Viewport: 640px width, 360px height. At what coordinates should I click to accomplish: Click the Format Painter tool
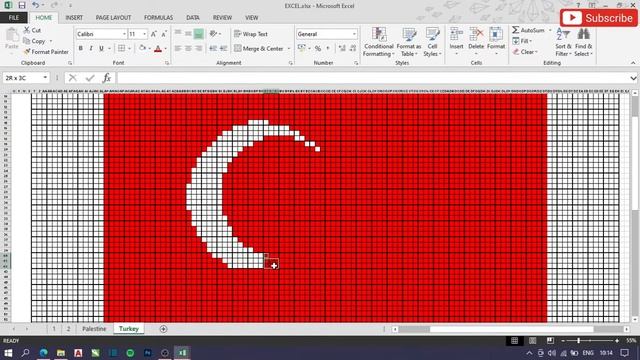pos(46,52)
